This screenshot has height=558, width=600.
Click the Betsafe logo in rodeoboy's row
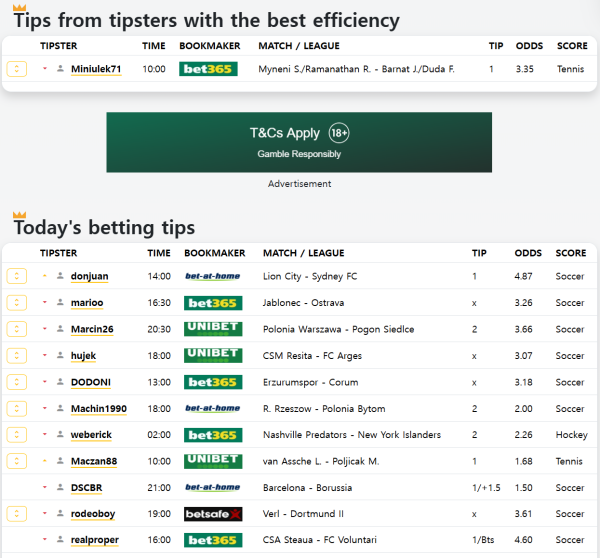[213, 514]
